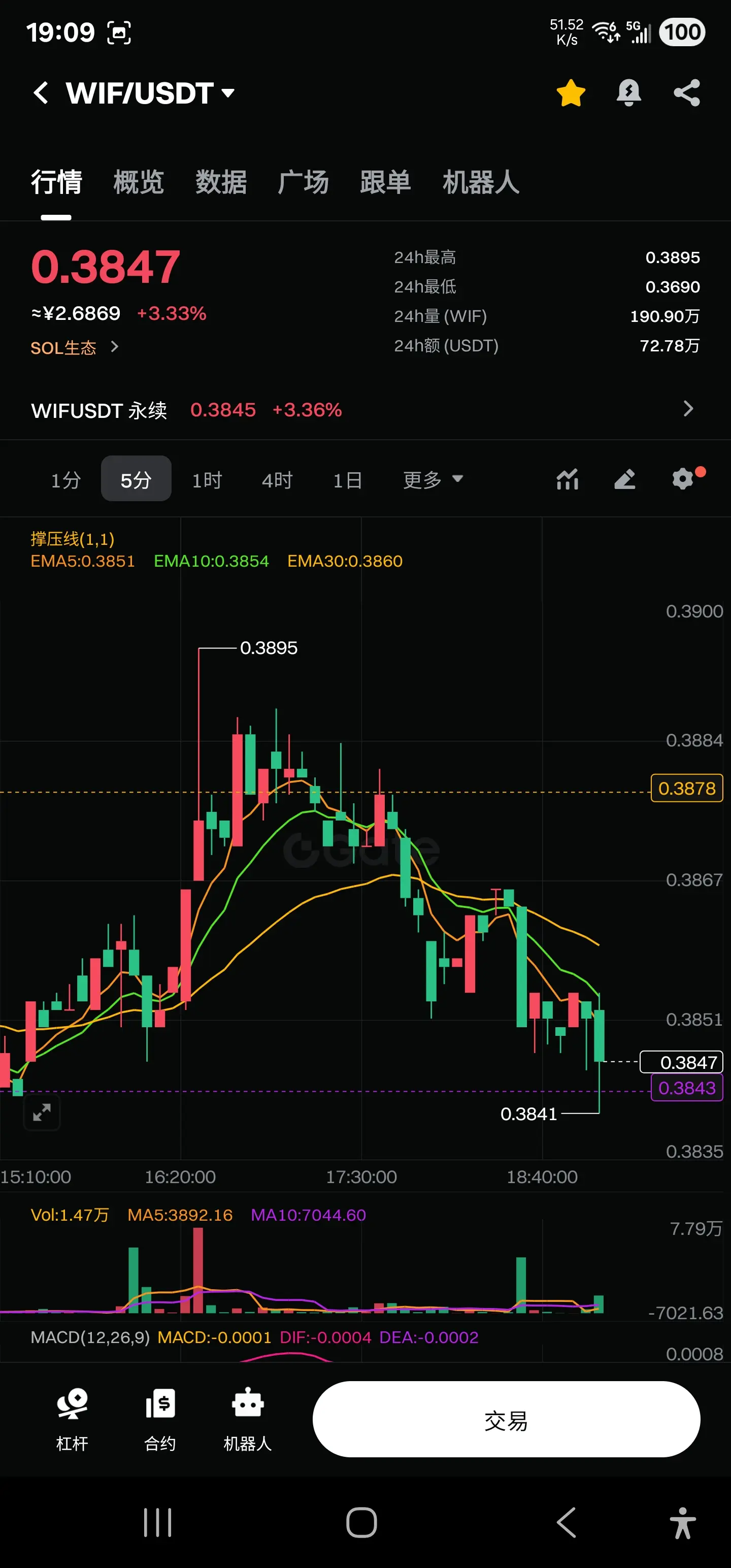Open the chart drawing tool
The image size is (731, 1568).
[624, 479]
